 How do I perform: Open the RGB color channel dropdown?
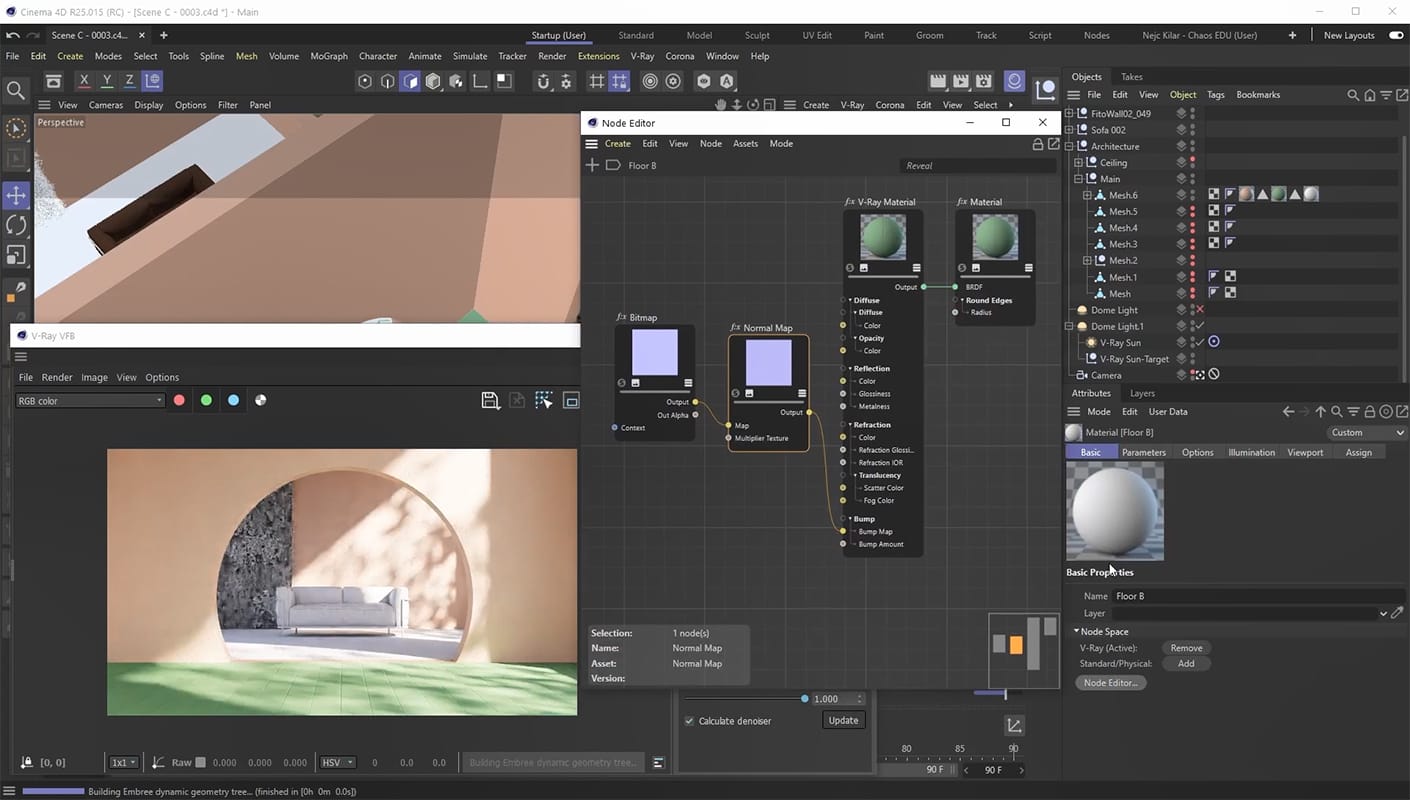click(89, 401)
